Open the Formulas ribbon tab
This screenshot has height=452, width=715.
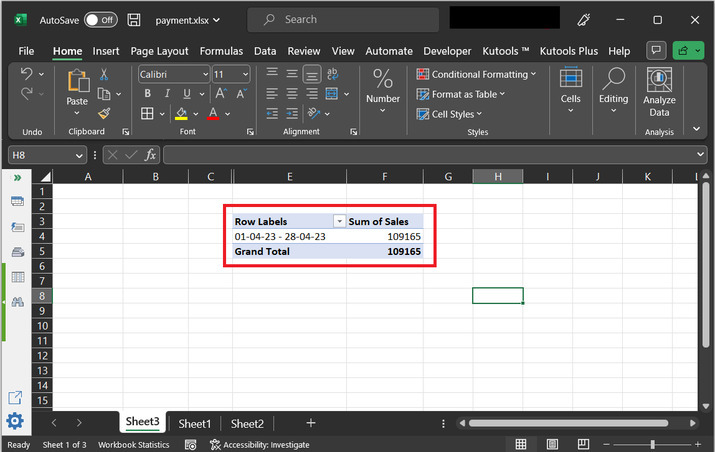point(220,51)
